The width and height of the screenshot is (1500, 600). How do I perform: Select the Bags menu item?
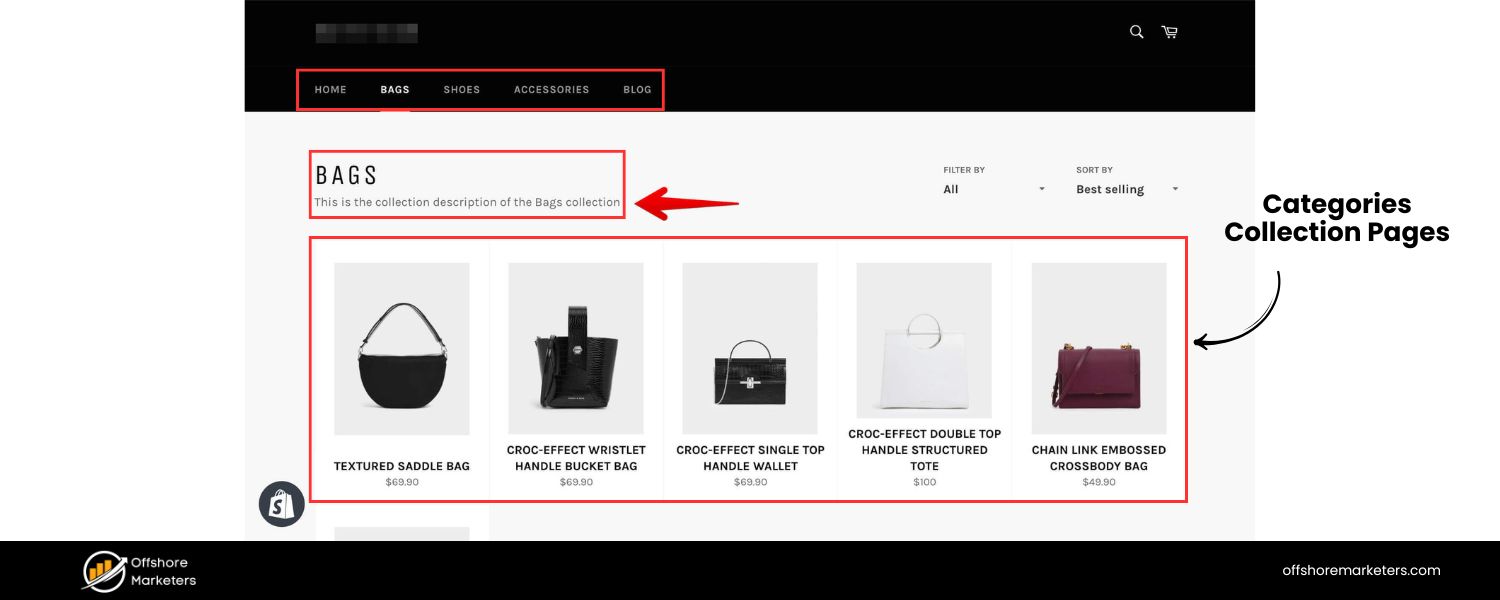395,89
